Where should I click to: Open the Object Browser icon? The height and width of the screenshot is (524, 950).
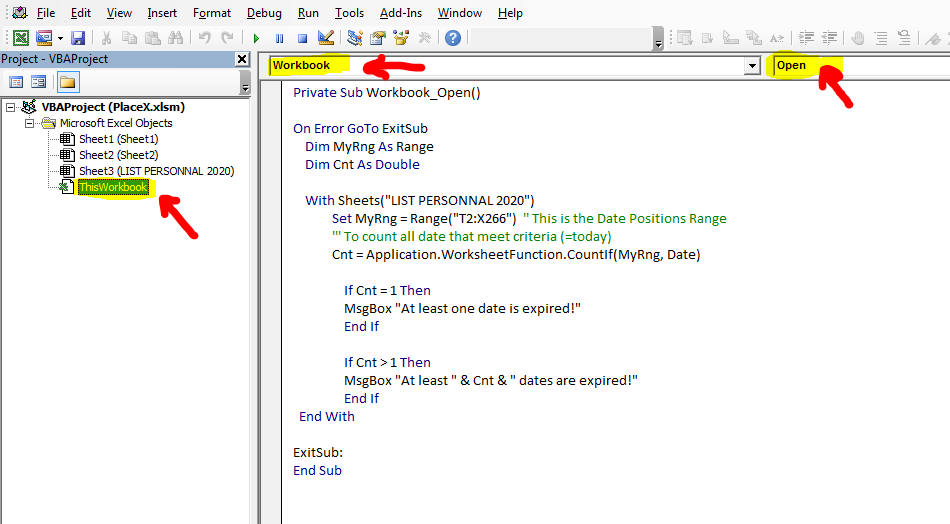pyautogui.click(x=400, y=38)
